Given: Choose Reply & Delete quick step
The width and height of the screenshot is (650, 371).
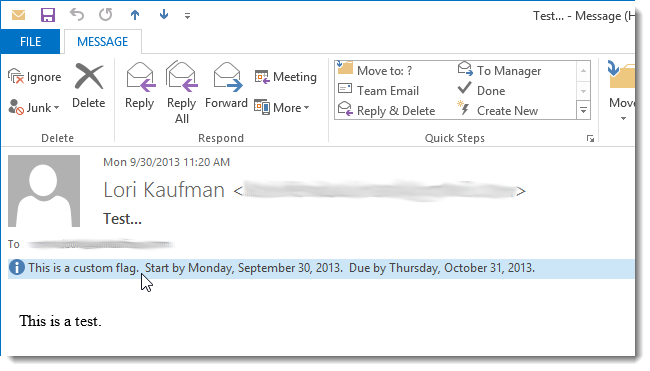Looking at the screenshot, I should pyautogui.click(x=387, y=110).
